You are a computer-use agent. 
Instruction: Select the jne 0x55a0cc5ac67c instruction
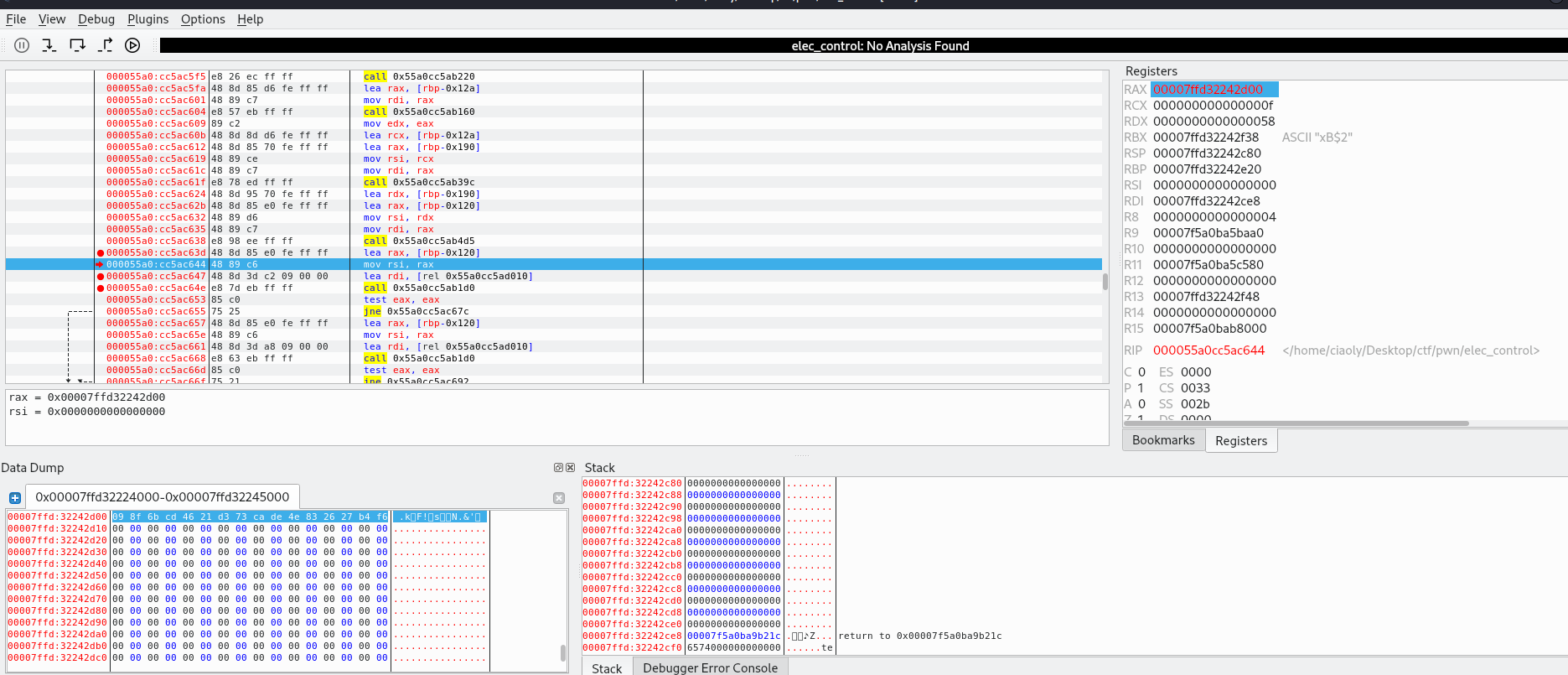coord(416,311)
